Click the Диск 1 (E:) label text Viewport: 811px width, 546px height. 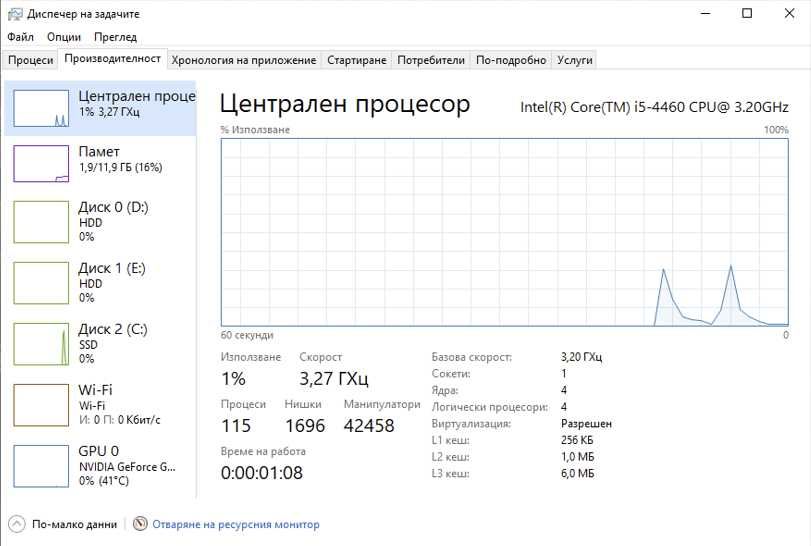click(x=112, y=268)
